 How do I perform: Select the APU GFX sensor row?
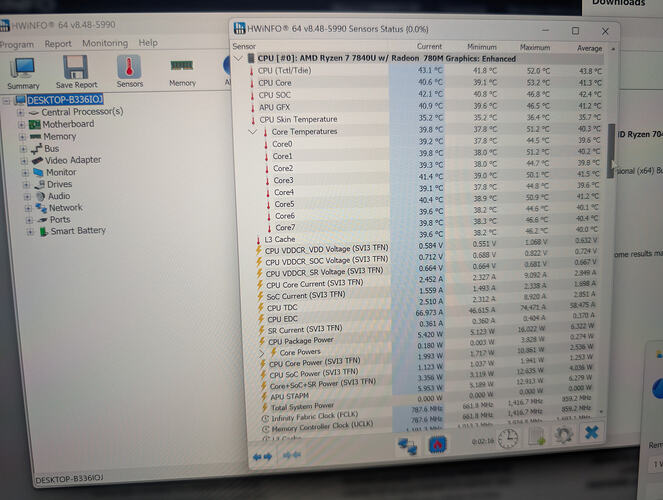click(426, 107)
